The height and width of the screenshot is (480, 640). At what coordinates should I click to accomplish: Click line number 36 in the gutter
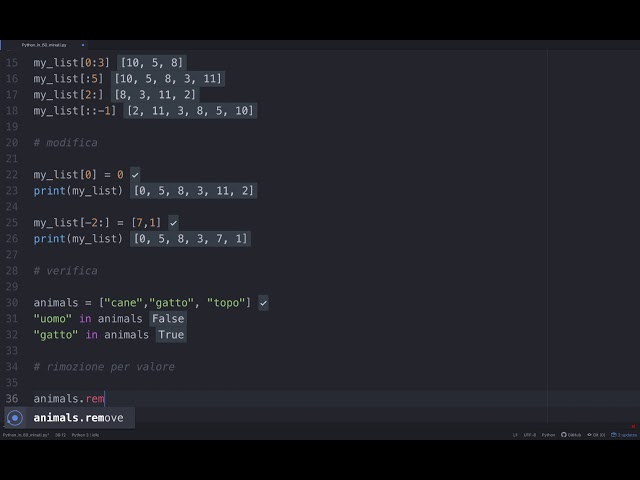click(x=12, y=399)
